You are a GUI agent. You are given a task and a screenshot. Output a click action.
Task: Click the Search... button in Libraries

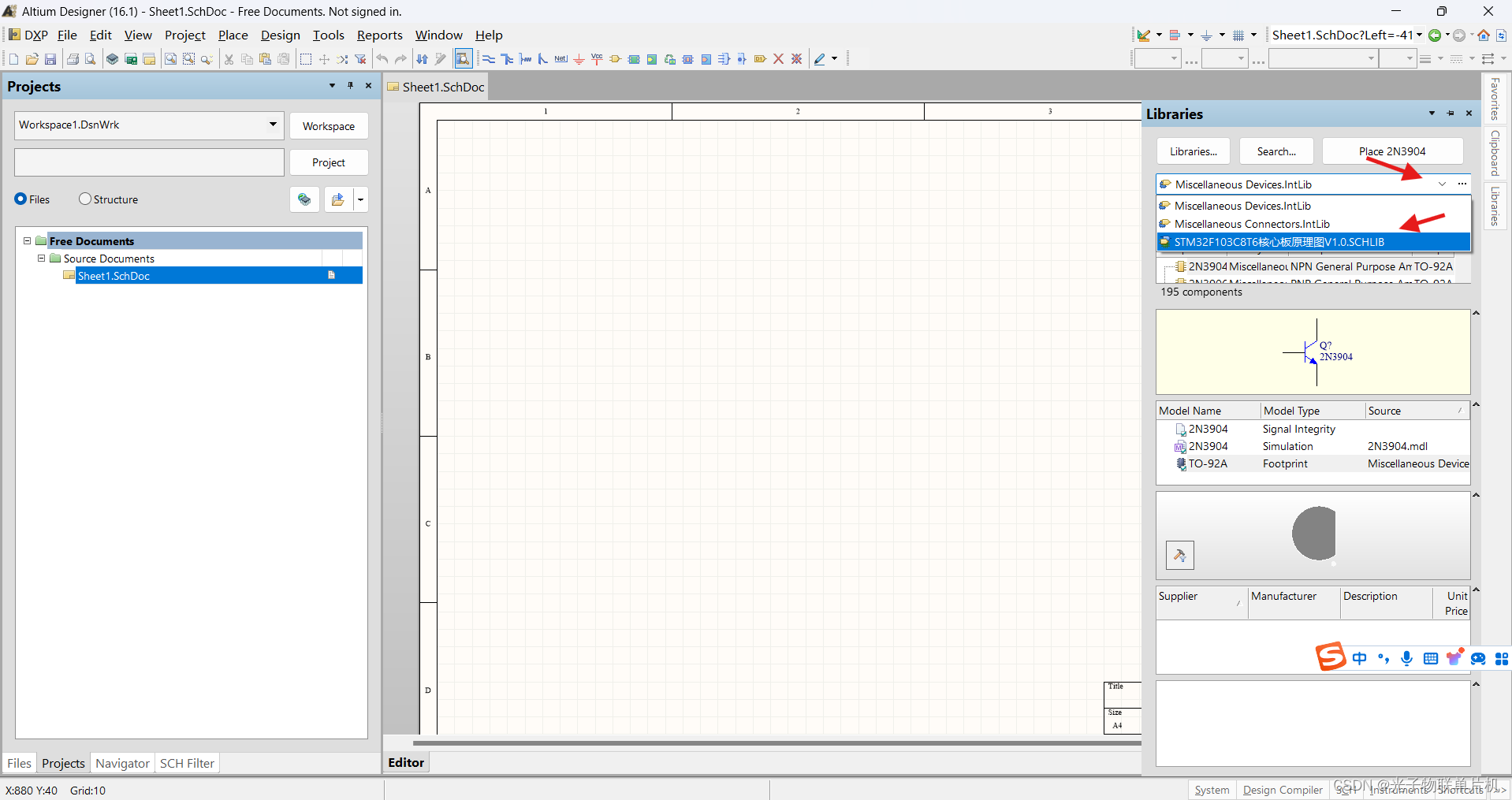pos(1276,151)
